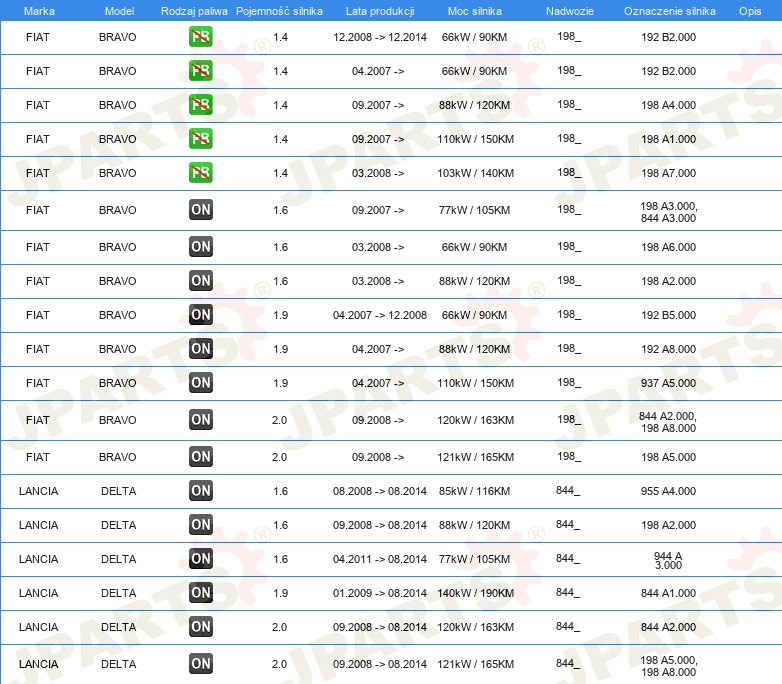Select body code 844_ in the 955 A4.000 row

click(x=568, y=490)
